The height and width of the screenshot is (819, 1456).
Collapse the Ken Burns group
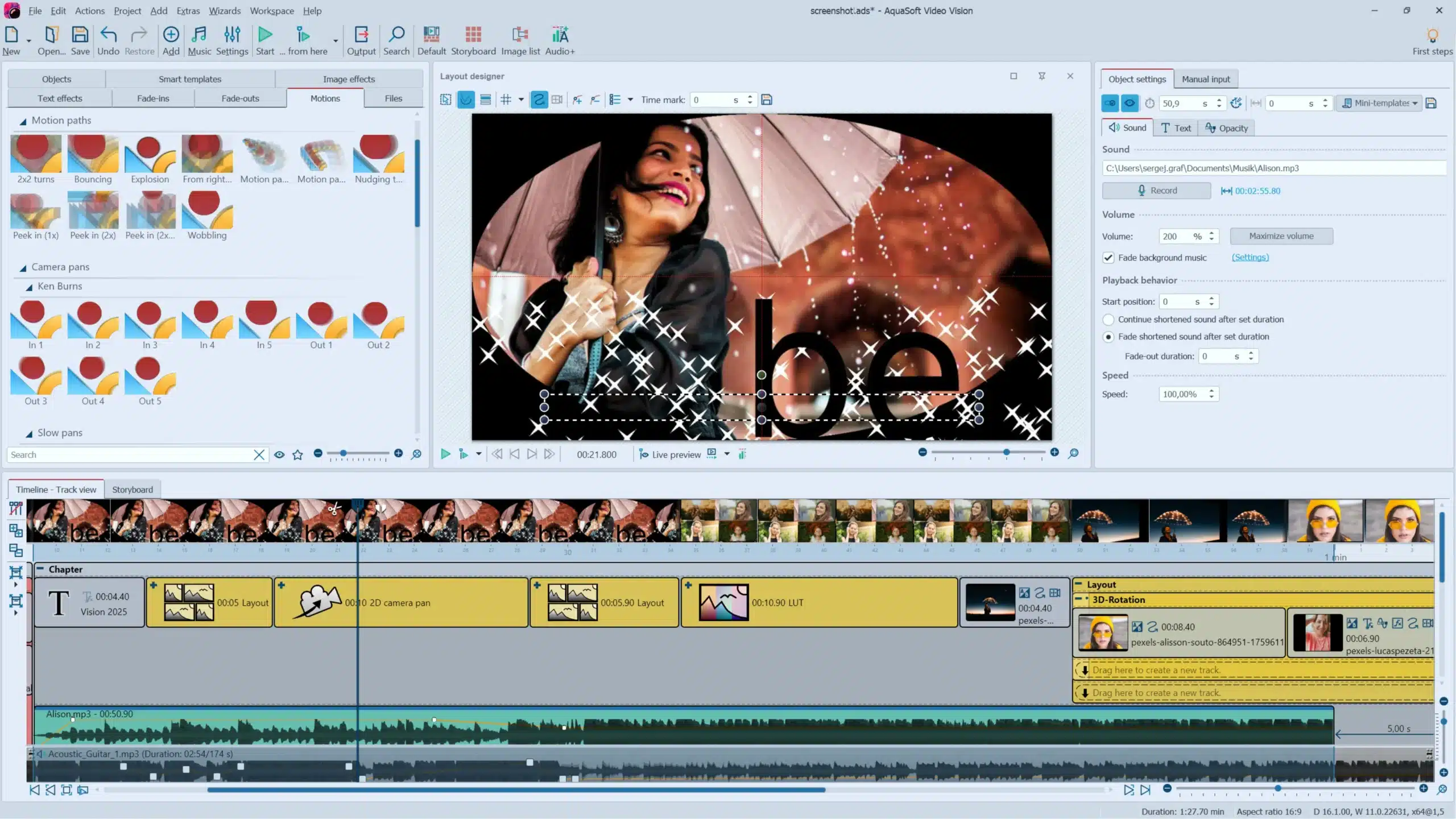coord(29,287)
